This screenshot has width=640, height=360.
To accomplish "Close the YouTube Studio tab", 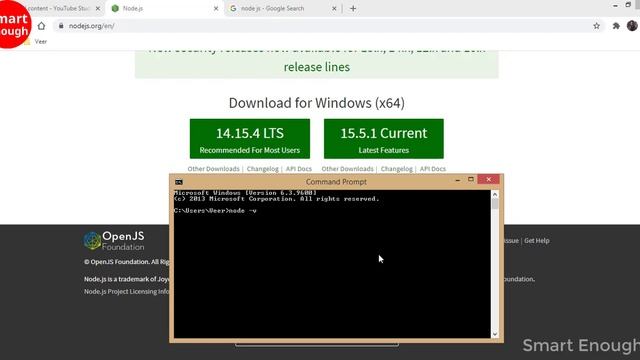I will click(x=98, y=8).
